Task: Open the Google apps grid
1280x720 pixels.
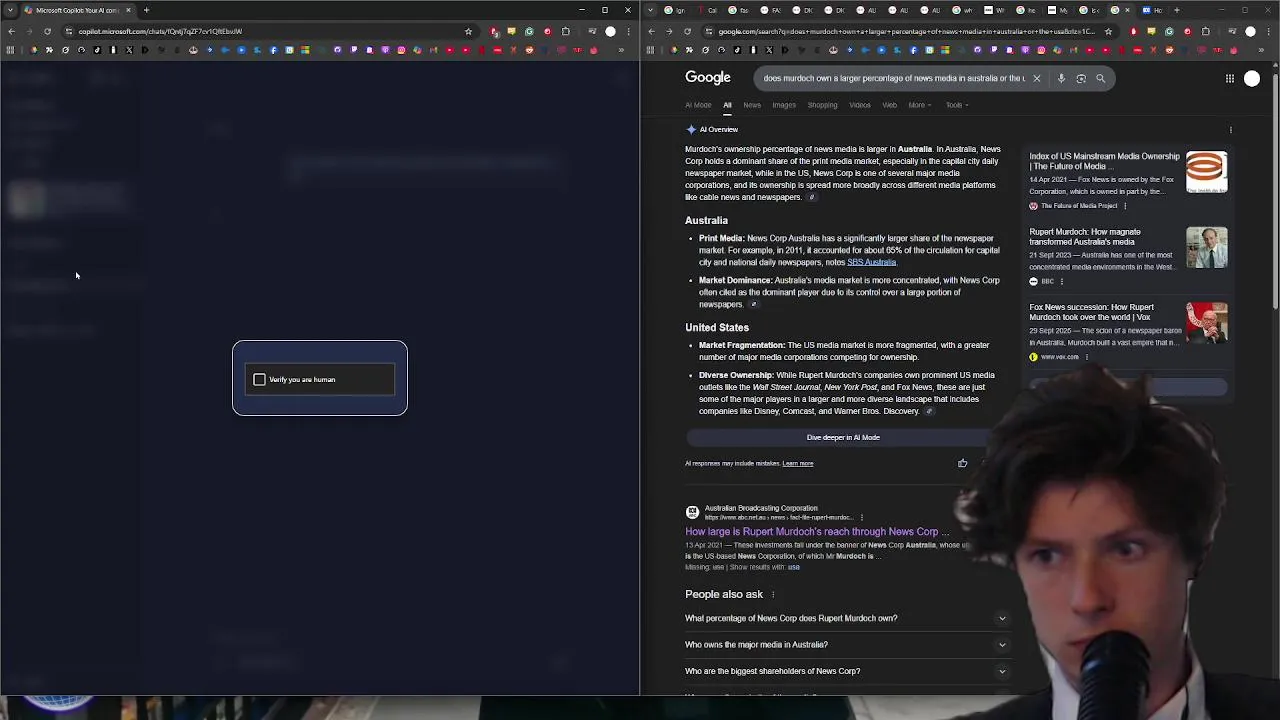Action: coord(1230,78)
